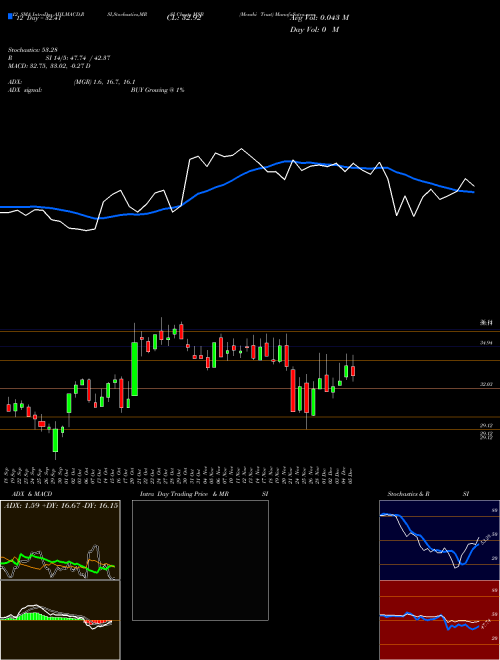Click the 34.94 price axis label

486,343
